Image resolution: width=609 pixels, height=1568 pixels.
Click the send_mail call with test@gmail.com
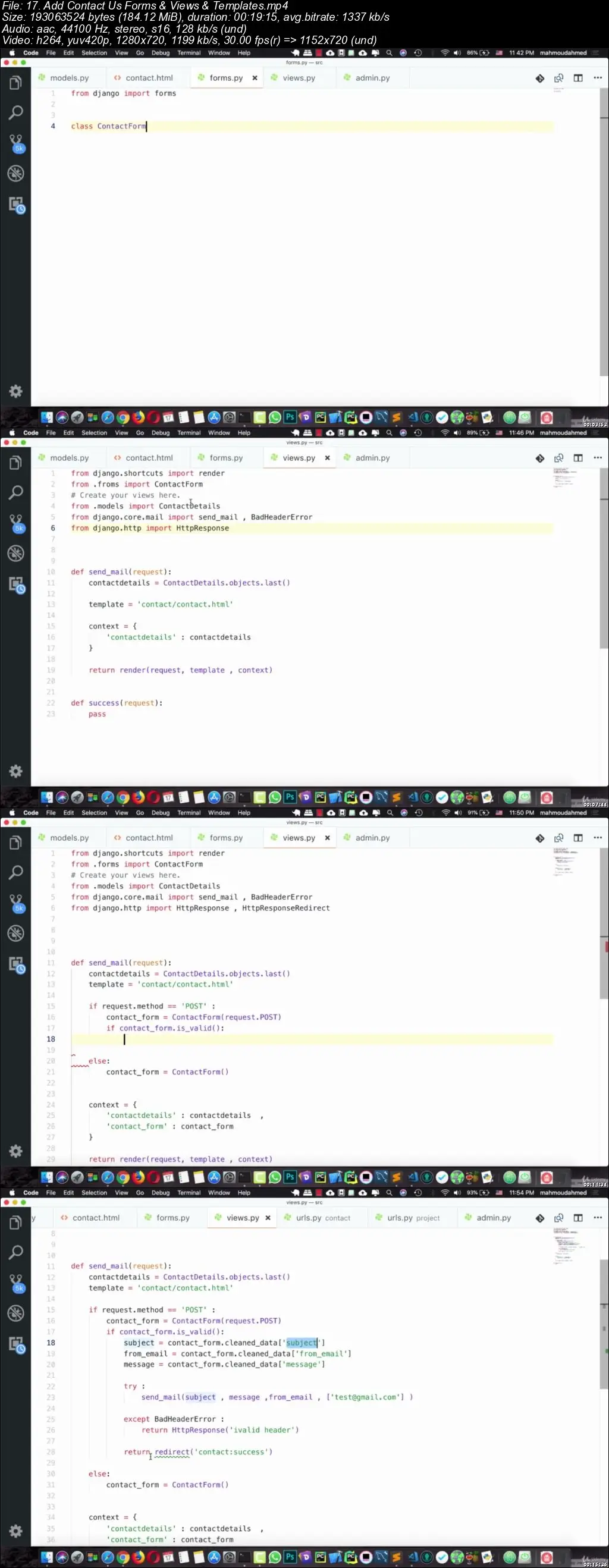coord(277,1397)
